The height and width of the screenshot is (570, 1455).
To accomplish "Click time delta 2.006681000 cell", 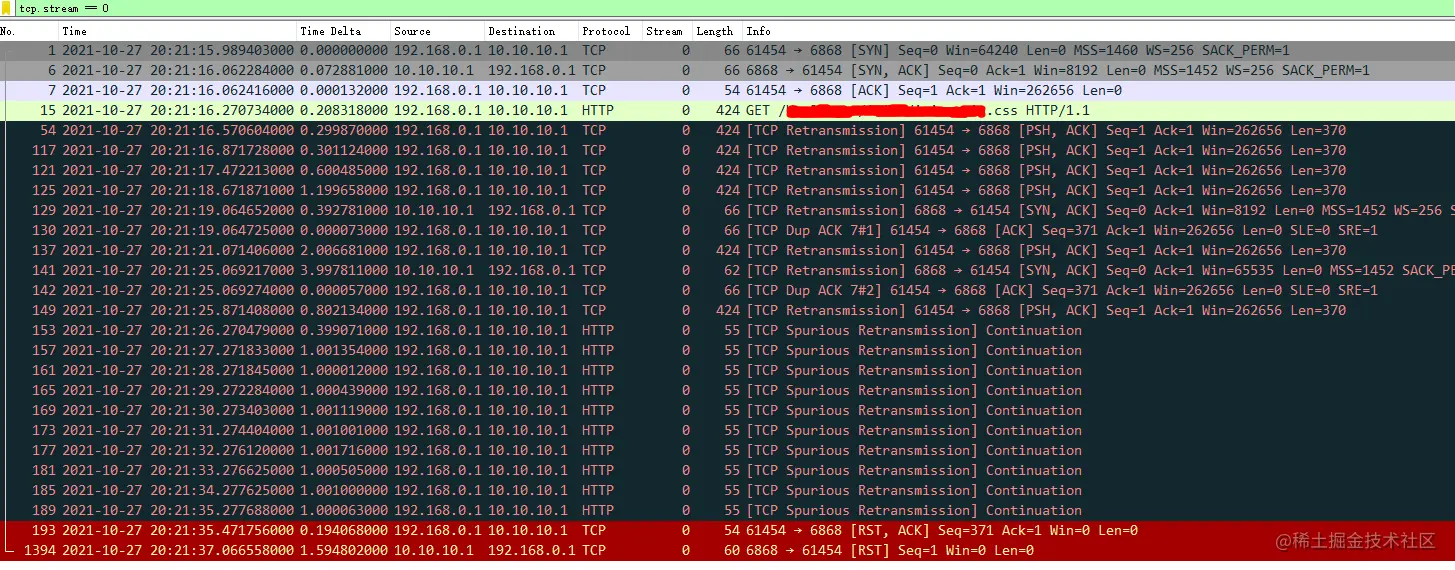I will [343, 250].
